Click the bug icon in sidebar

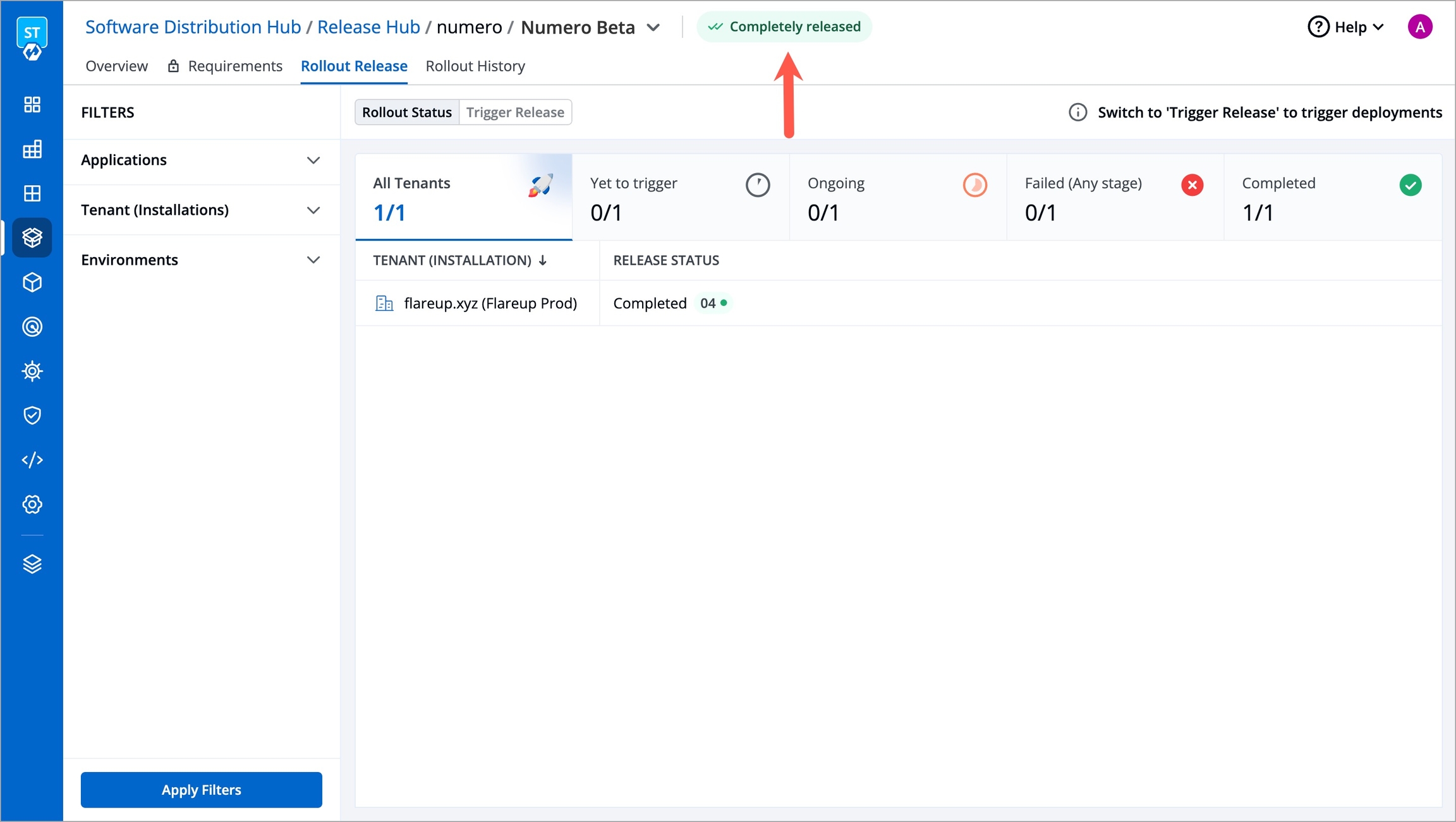(32, 371)
